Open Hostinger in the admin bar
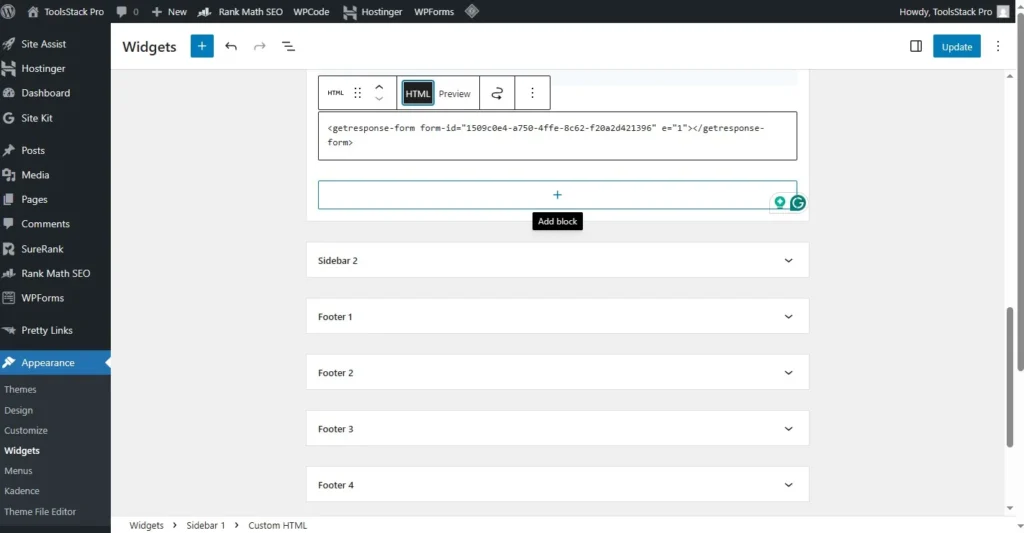 (x=373, y=12)
